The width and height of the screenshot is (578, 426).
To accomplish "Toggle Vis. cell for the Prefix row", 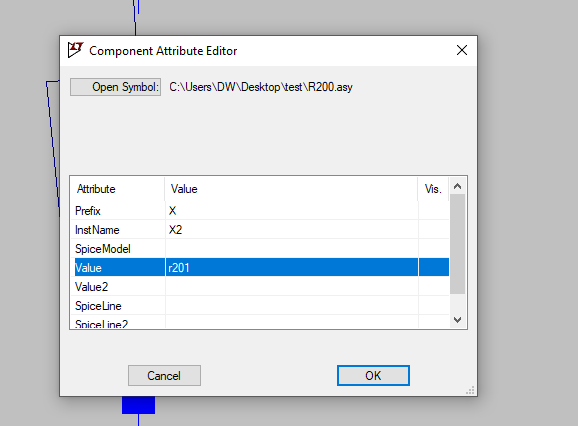I will pos(434,211).
